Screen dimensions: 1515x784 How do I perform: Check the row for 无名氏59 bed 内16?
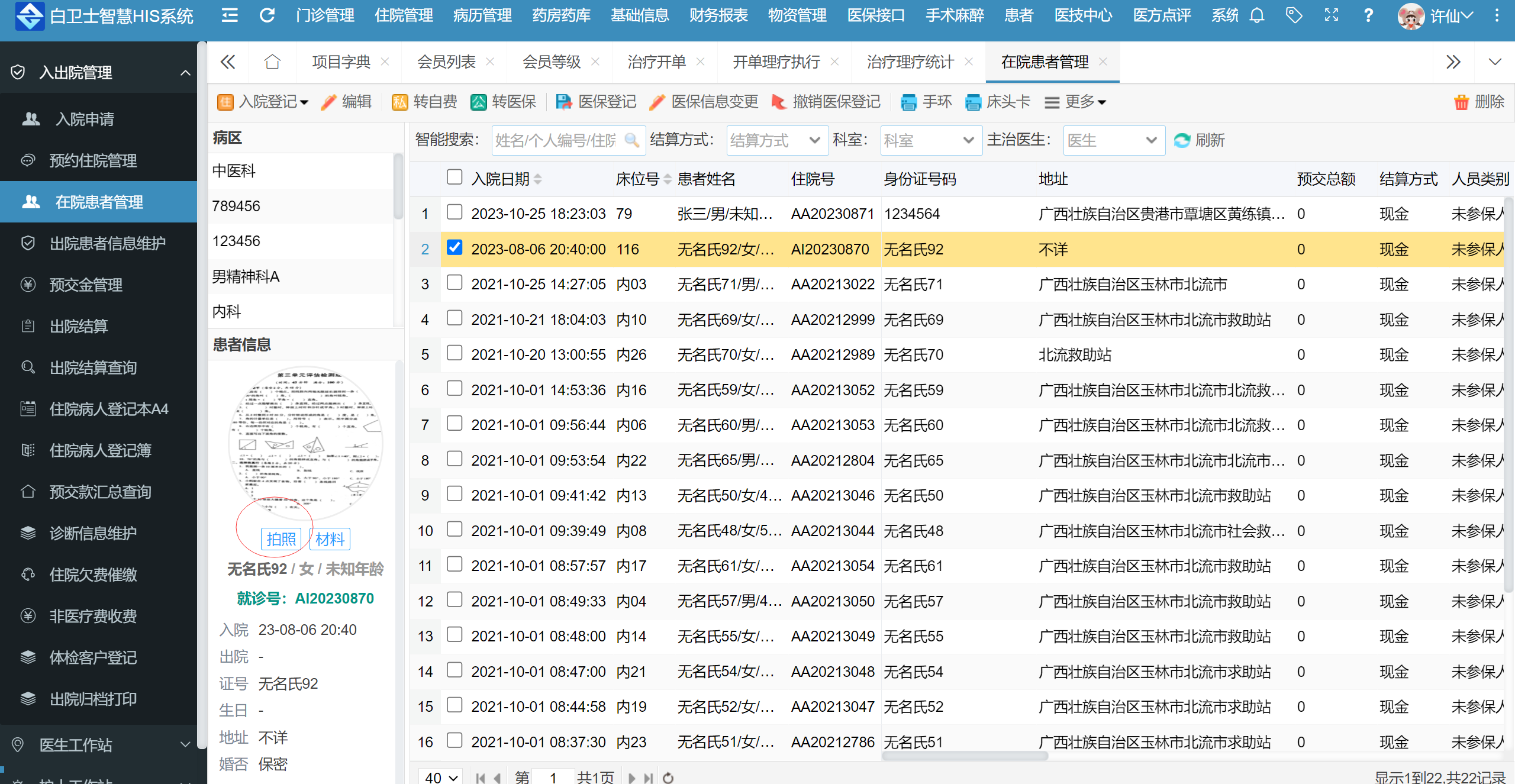click(454, 388)
